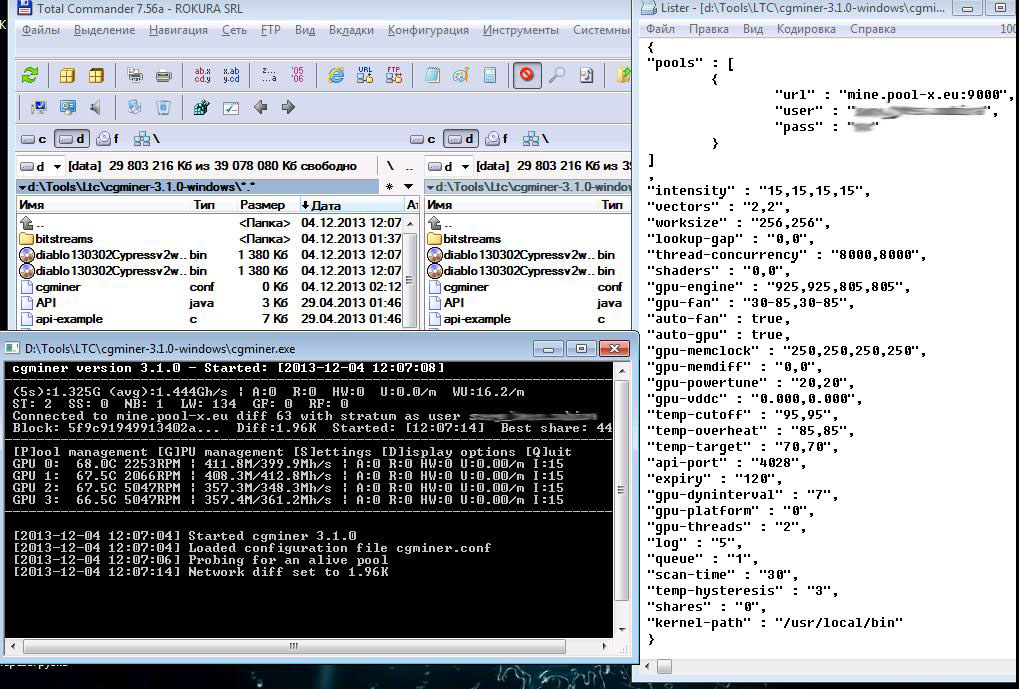Open the Инструменты menu

pyautogui.click(x=521, y=30)
